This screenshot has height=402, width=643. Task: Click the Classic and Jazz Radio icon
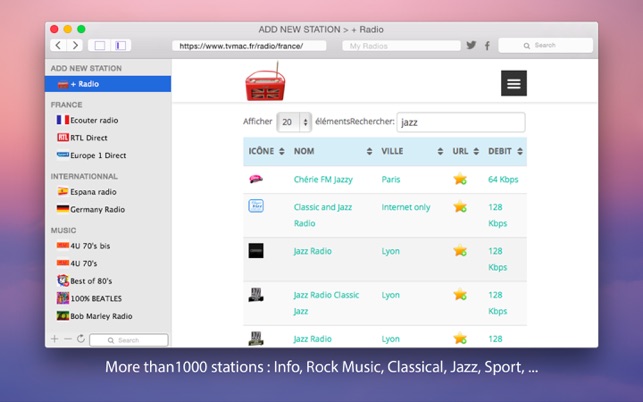256,206
